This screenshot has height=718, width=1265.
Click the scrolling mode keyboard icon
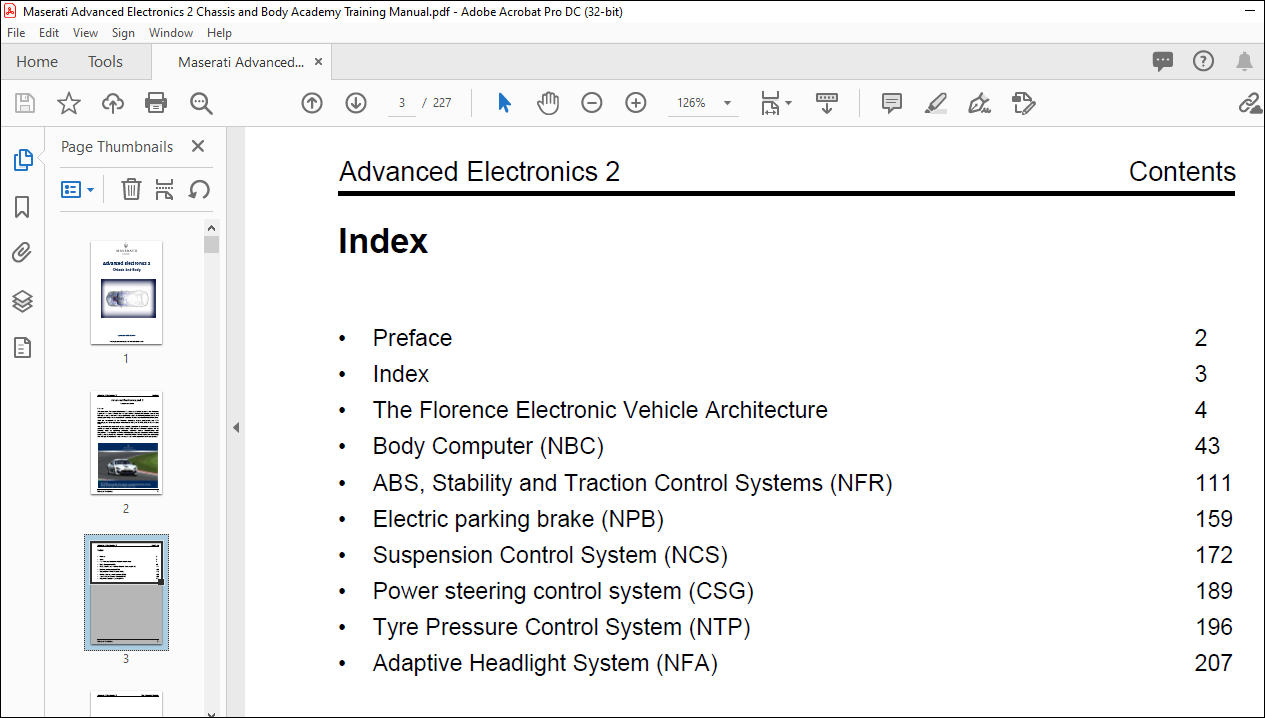827,103
